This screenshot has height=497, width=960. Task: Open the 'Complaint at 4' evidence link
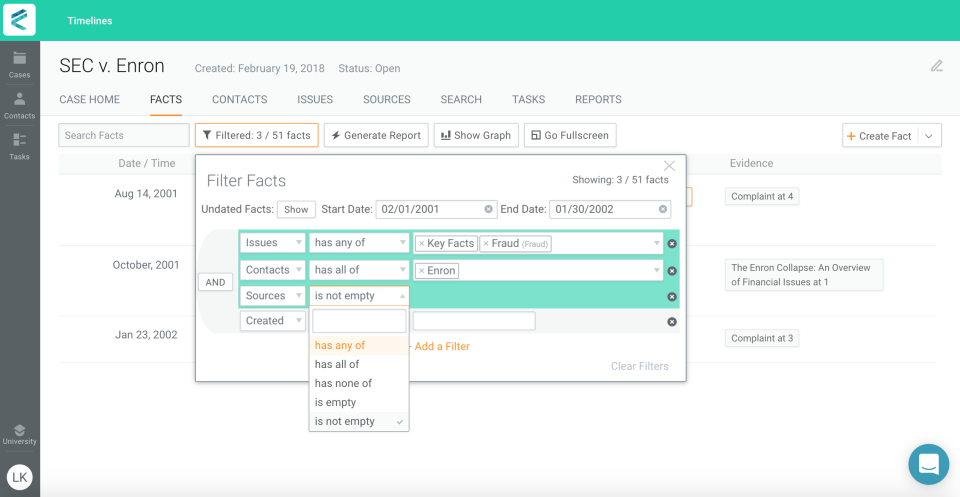(x=762, y=196)
